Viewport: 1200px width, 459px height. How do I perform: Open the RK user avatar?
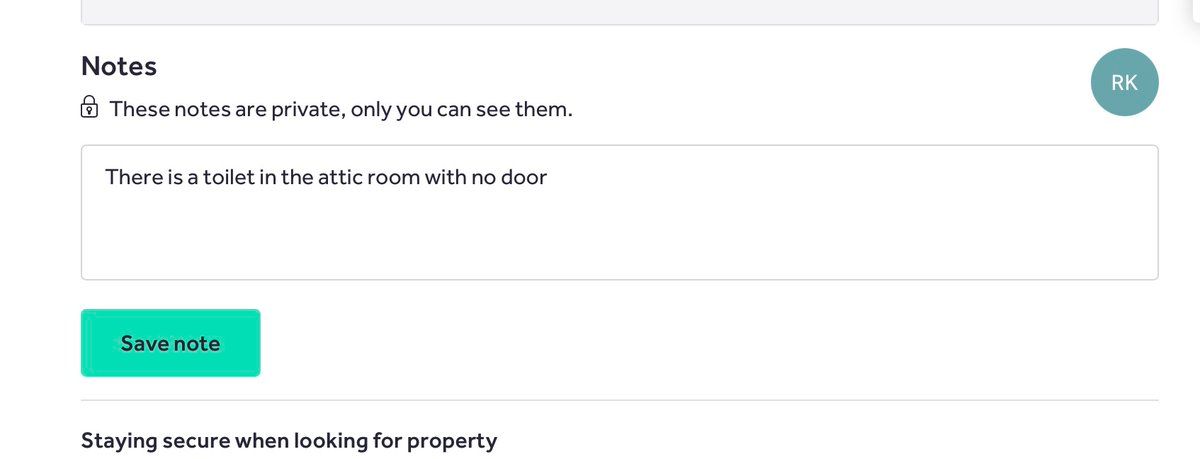point(1124,83)
